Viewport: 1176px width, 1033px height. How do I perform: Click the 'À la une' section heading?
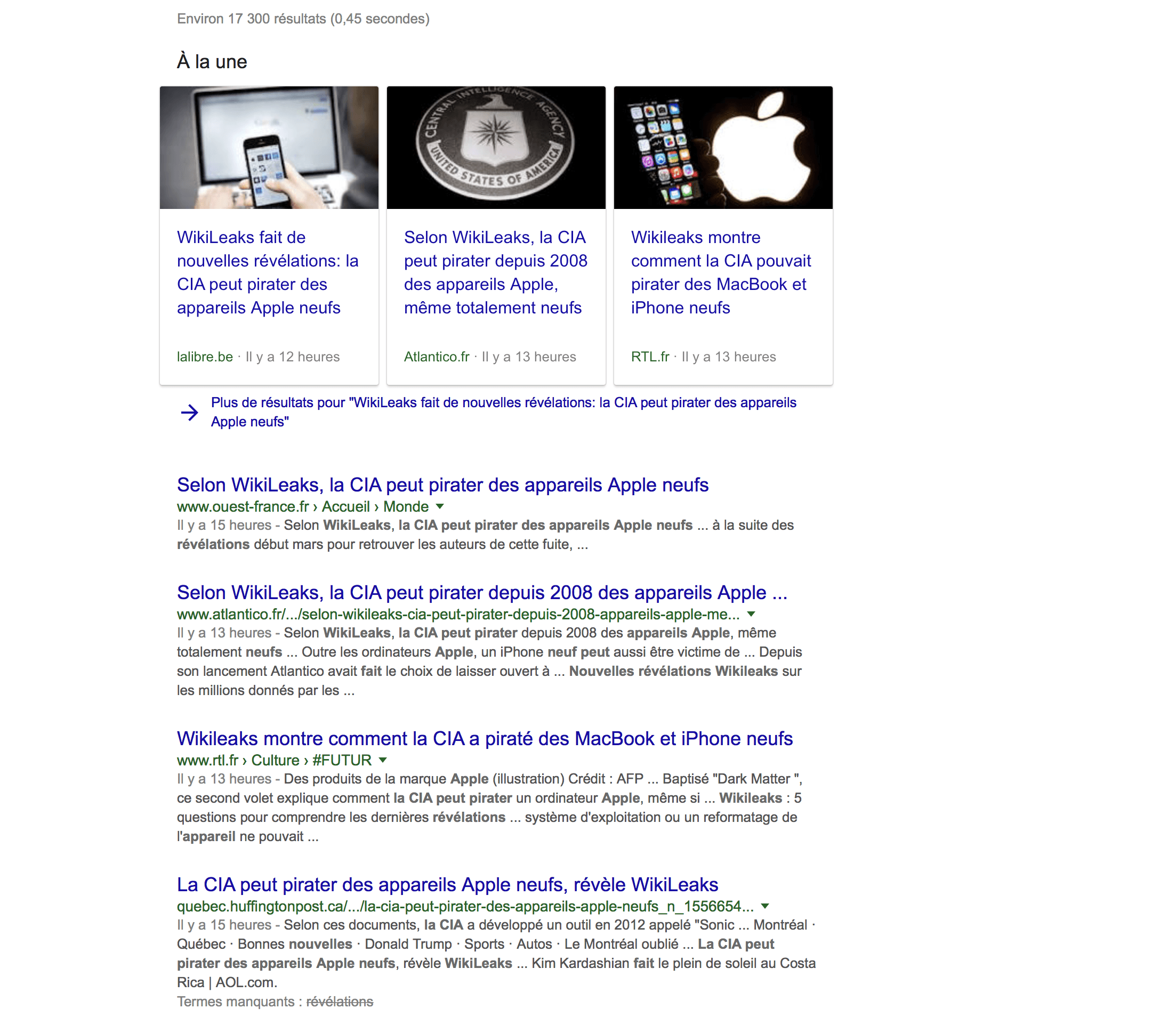pos(212,61)
